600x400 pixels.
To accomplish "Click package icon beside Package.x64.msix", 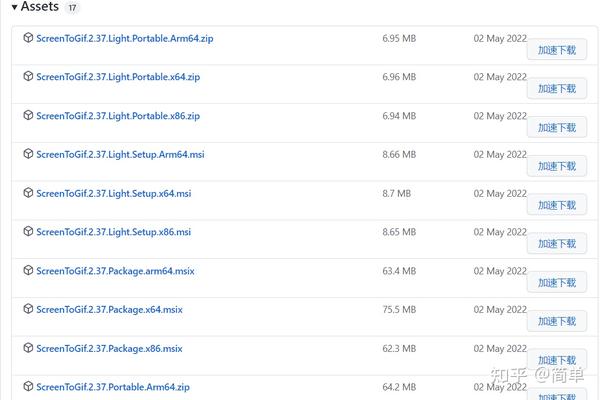I will click(x=28, y=310).
